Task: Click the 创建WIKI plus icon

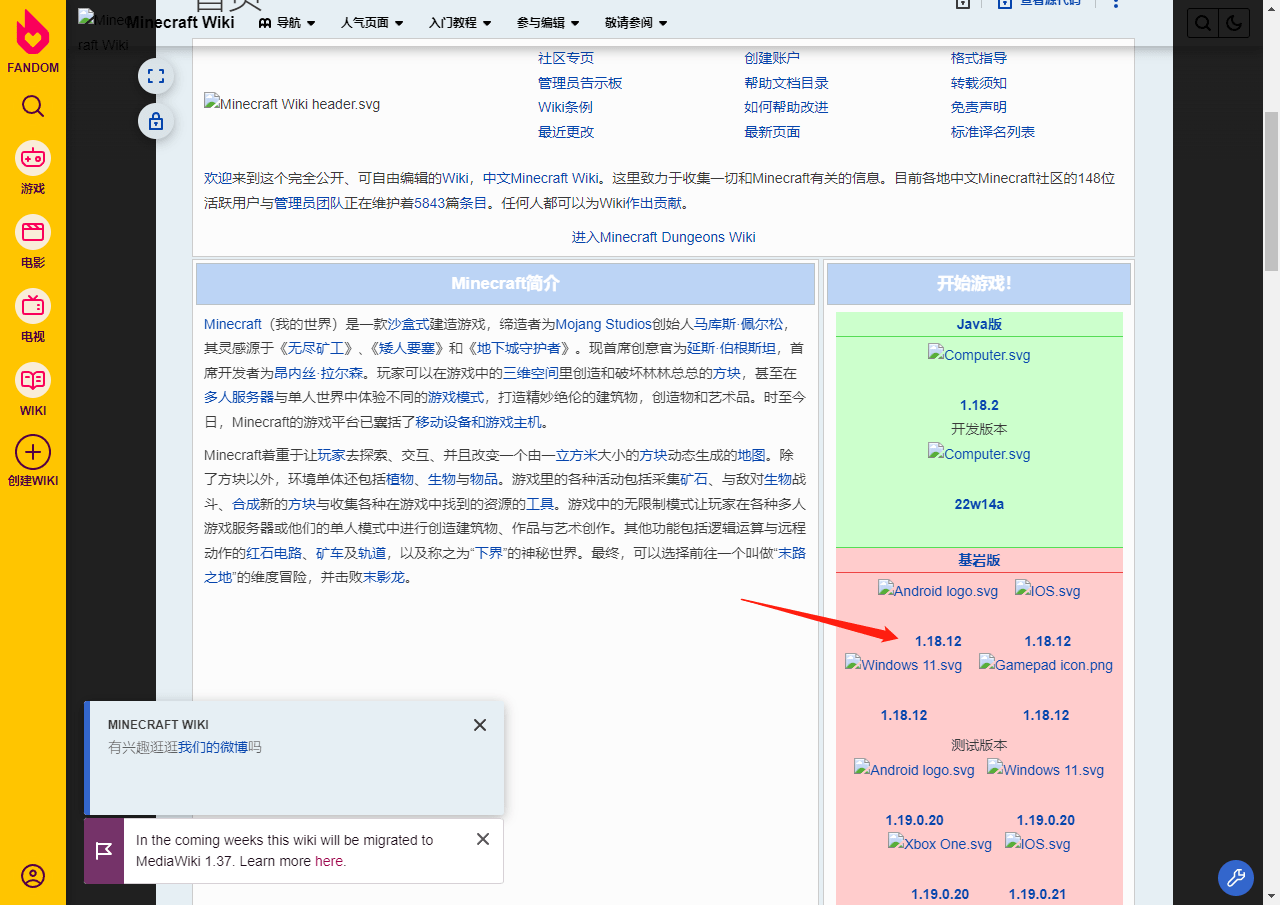Action: (33, 452)
